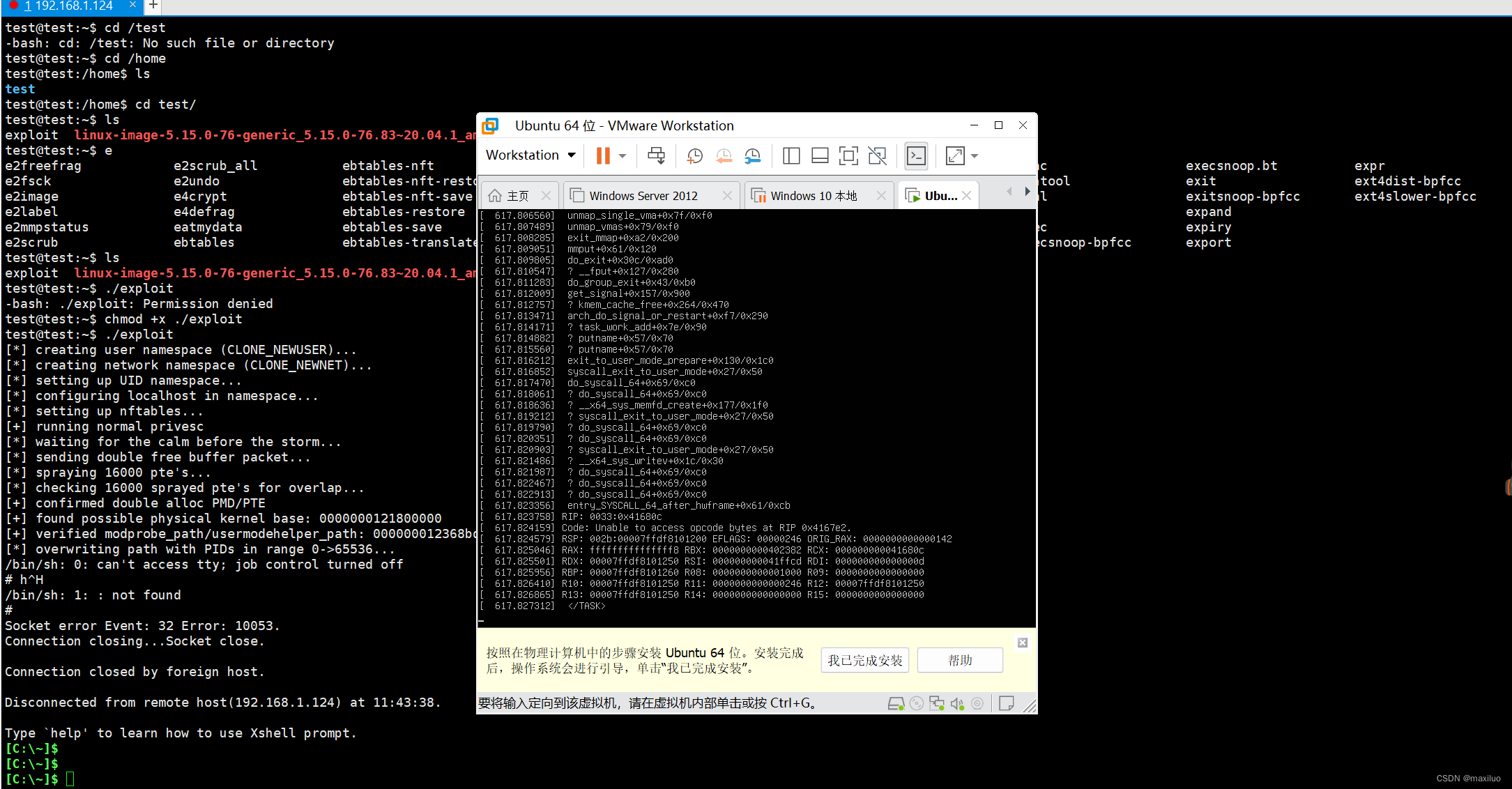Switch to the Windows Server 2012 tab

[642, 195]
